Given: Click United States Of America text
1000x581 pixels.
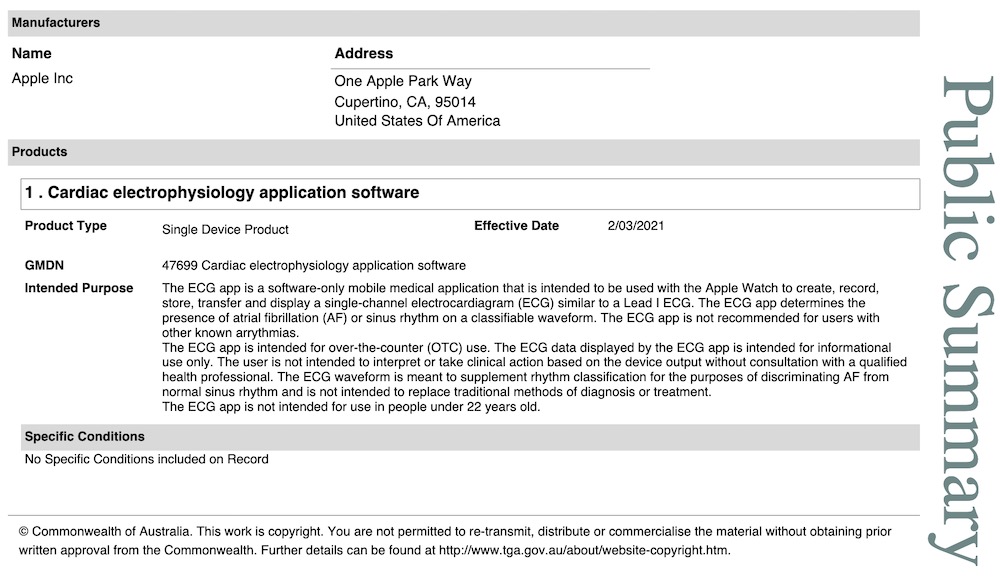Looking at the screenshot, I should (417, 121).
